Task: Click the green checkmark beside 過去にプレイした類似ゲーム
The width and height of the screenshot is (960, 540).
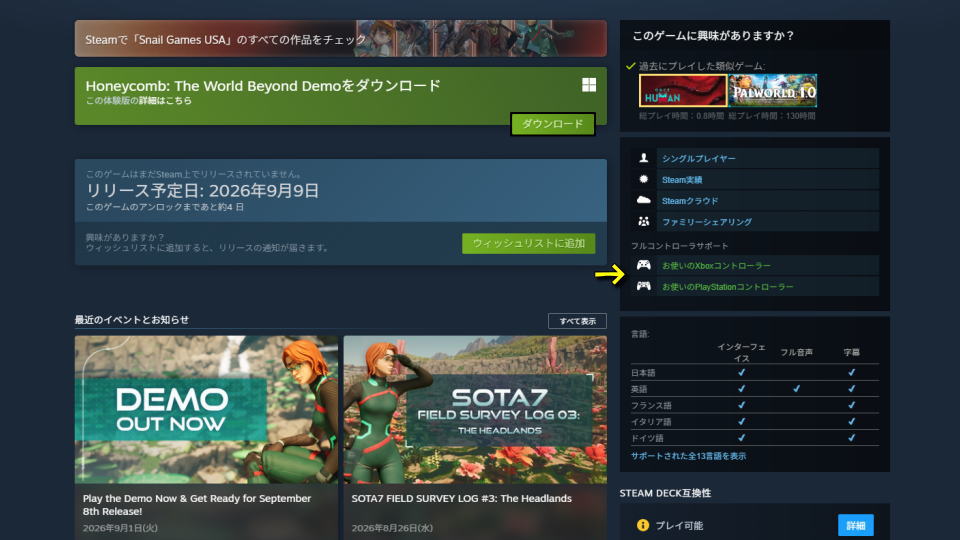Action: tap(631, 66)
